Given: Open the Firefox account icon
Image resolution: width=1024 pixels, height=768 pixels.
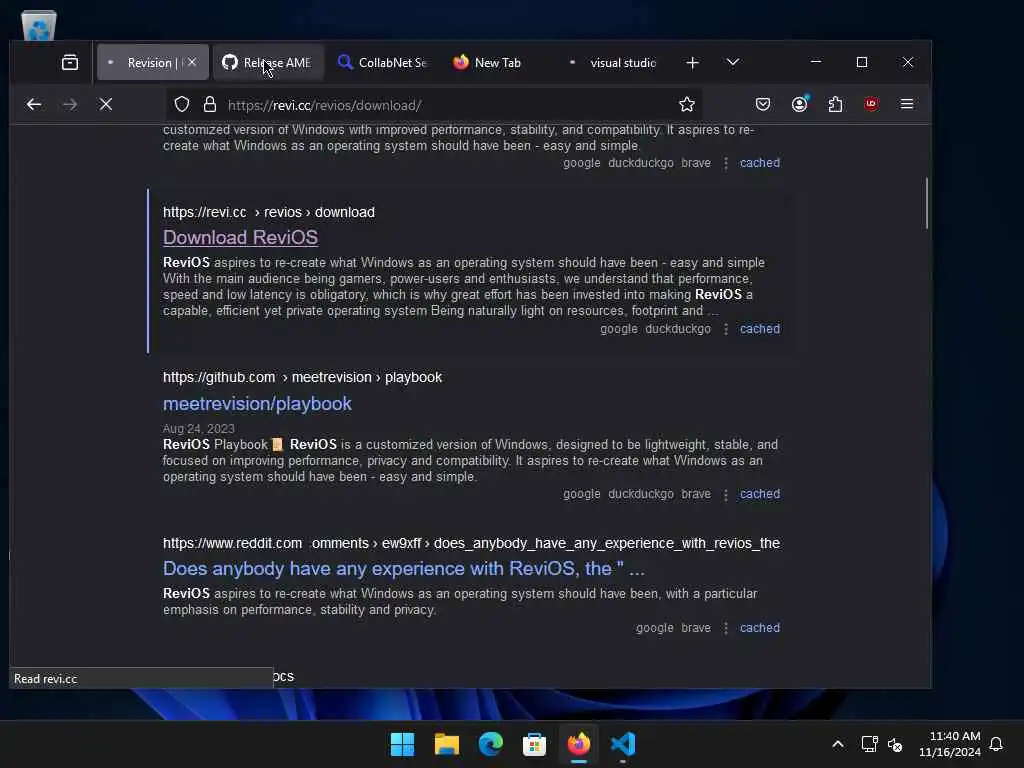Looking at the screenshot, I should 799,104.
